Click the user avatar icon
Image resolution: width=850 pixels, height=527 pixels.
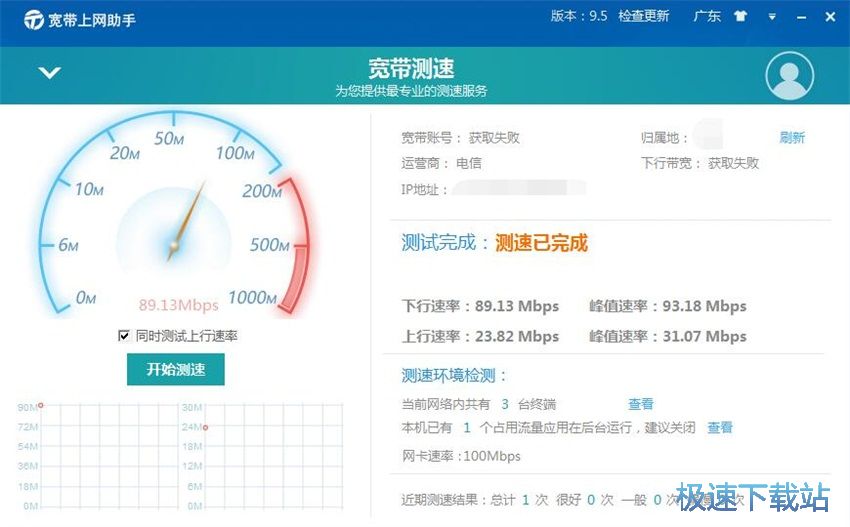(789, 76)
